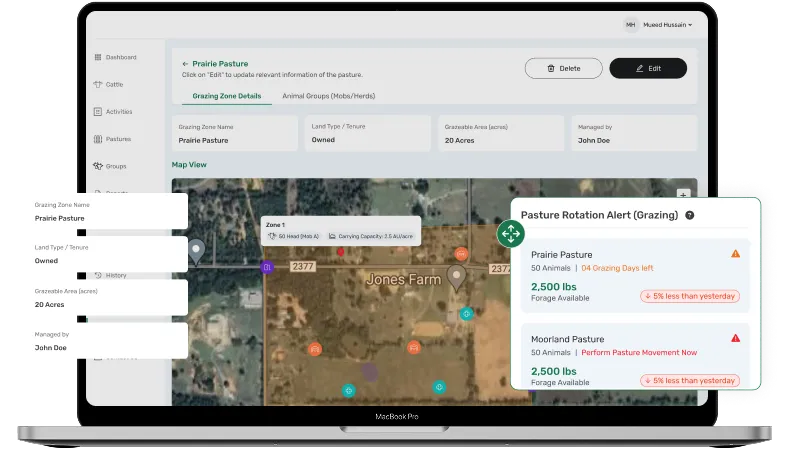This screenshot has height=467, width=790.
Task: Click the 'Moorland Pasture' alert title
Action: (567, 340)
